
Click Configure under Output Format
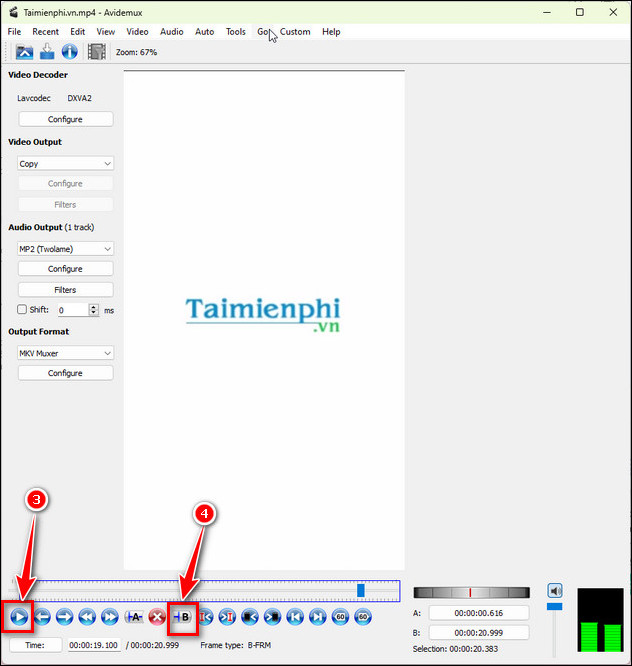pos(65,373)
